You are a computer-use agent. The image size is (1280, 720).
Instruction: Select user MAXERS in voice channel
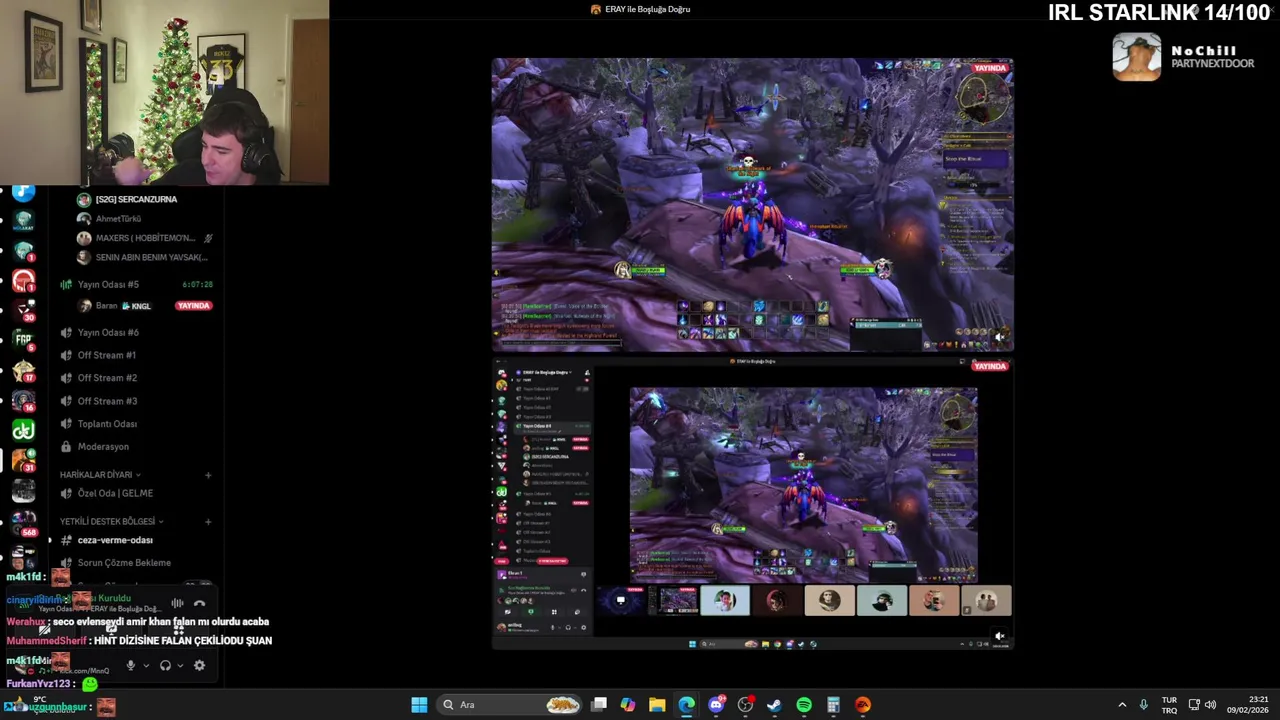(x=145, y=238)
